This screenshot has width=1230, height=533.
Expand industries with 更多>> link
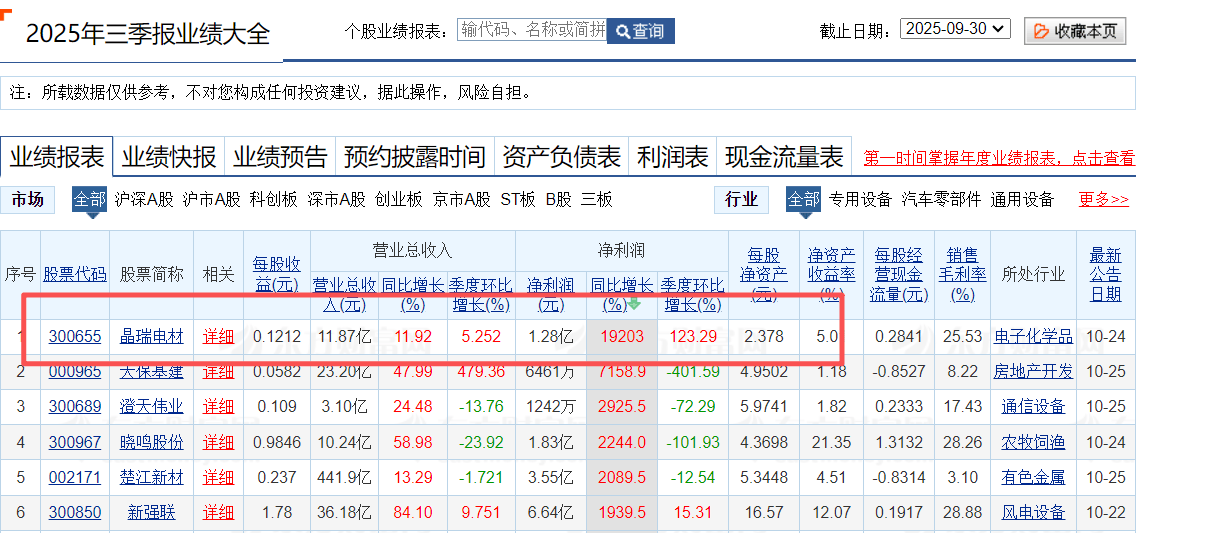pos(1104,199)
